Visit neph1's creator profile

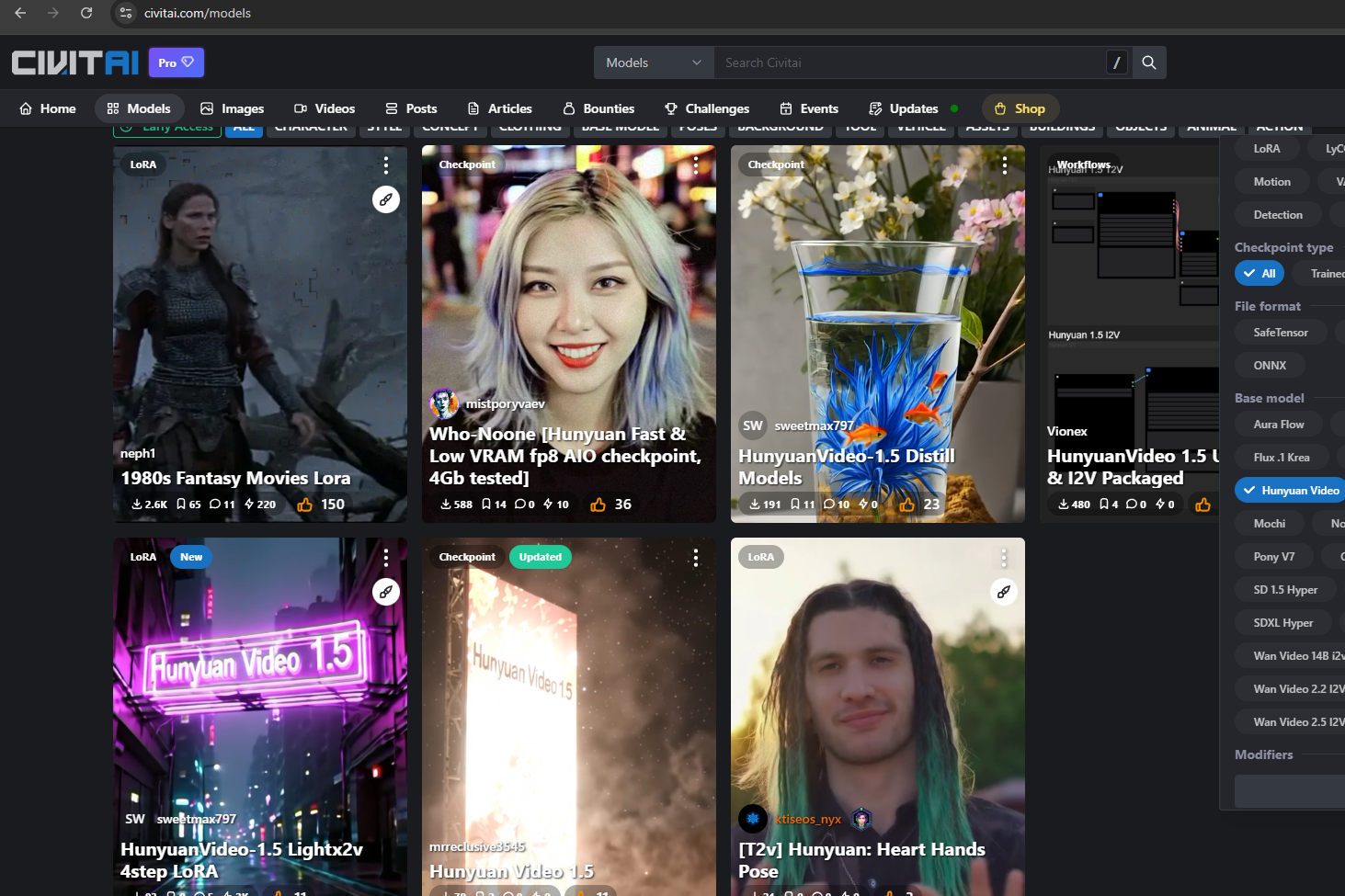coord(138,453)
